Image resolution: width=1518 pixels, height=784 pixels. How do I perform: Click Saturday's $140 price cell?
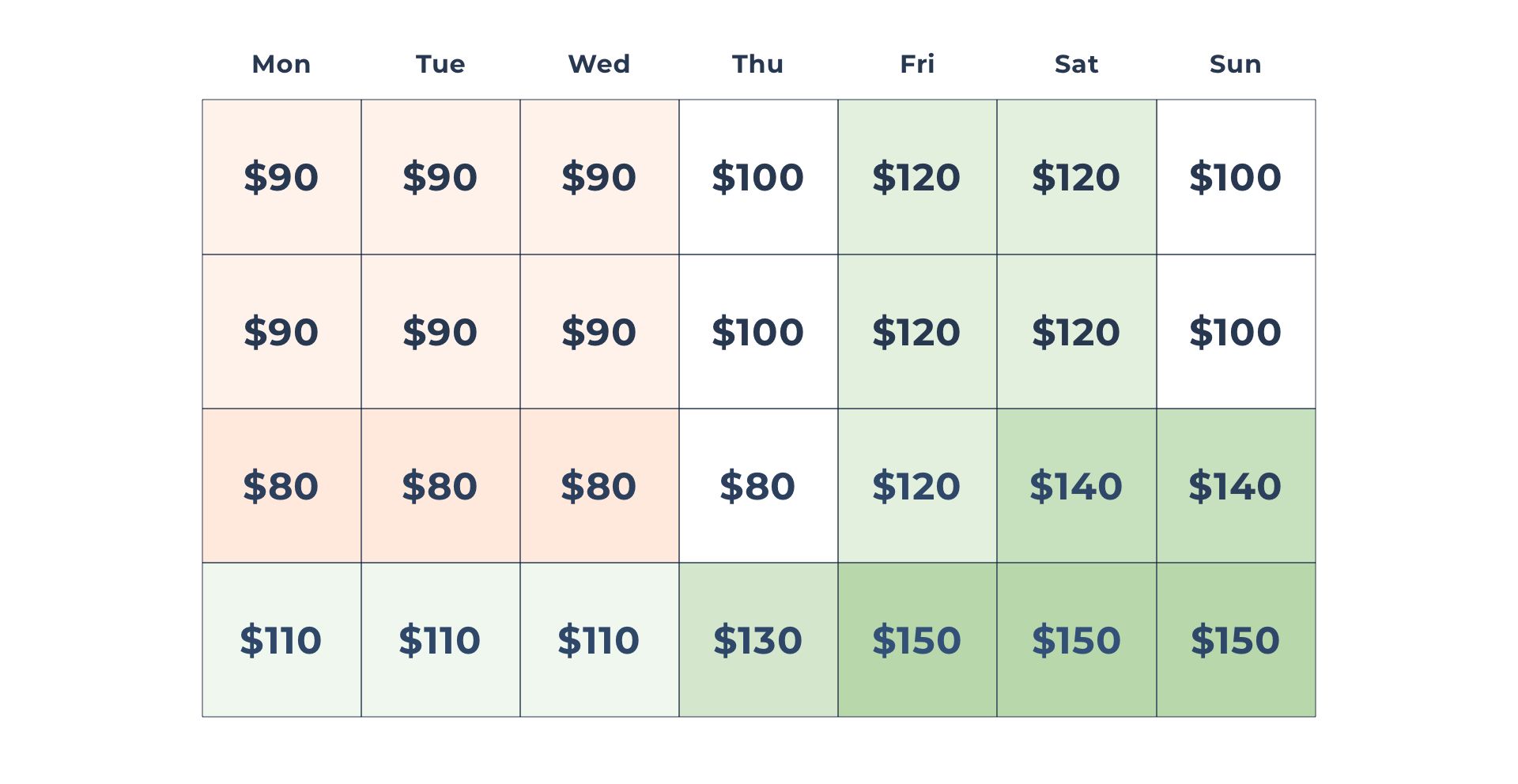coord(1077,486)
